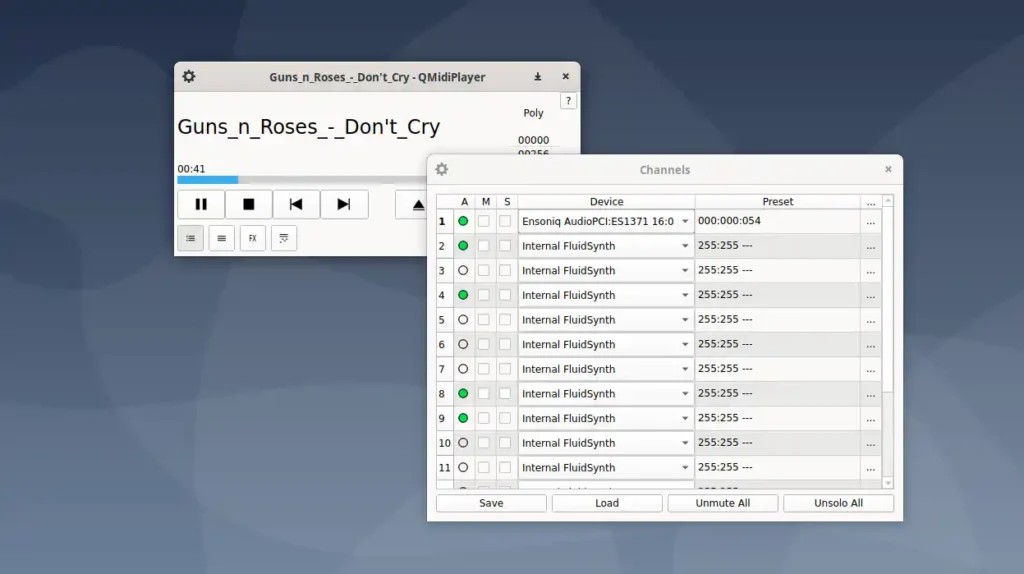Image resolution: width=1024 pixels, height=574 pixels.
Task: Click the playlist icon button
Action: click(191, 238)
